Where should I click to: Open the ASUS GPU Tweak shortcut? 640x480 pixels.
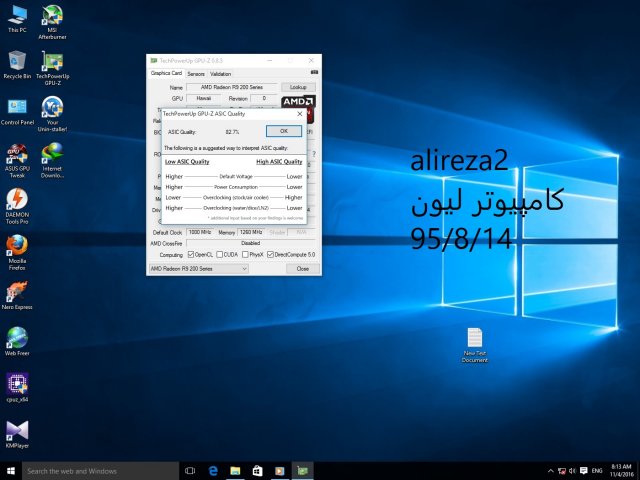(17, 154)
